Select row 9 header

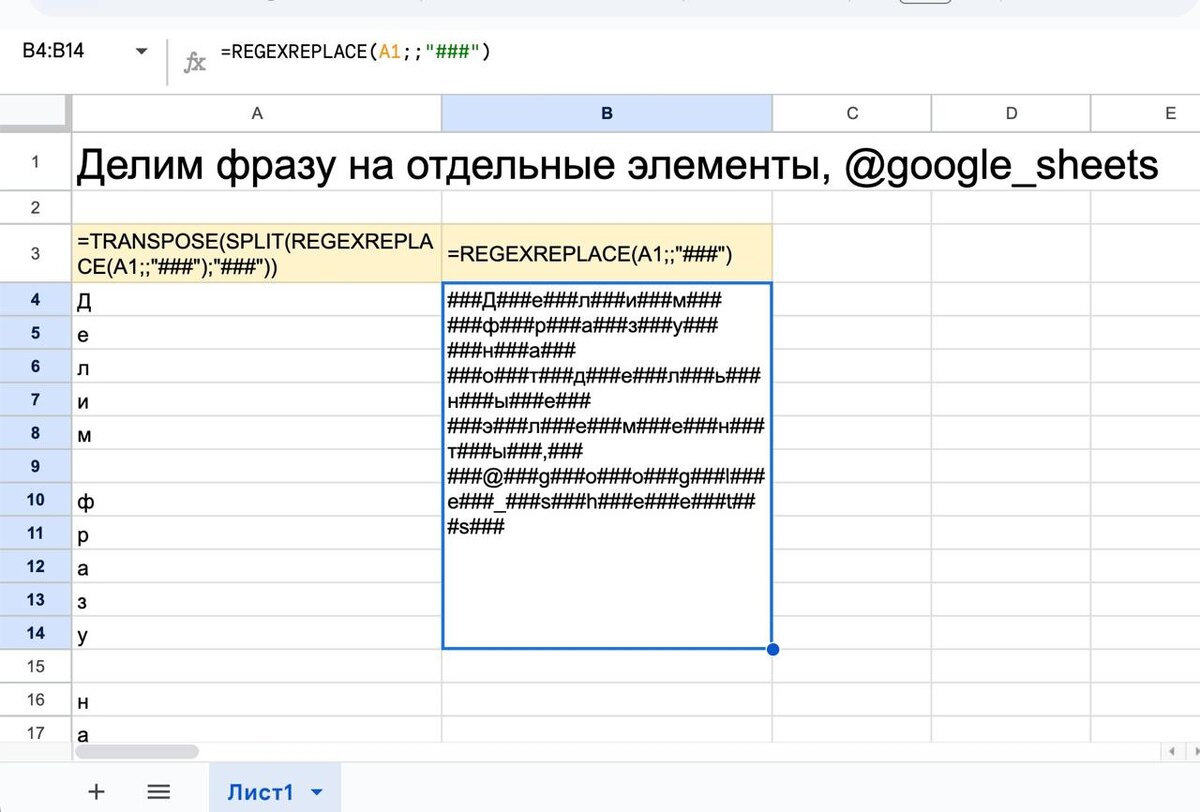point(35,466)
